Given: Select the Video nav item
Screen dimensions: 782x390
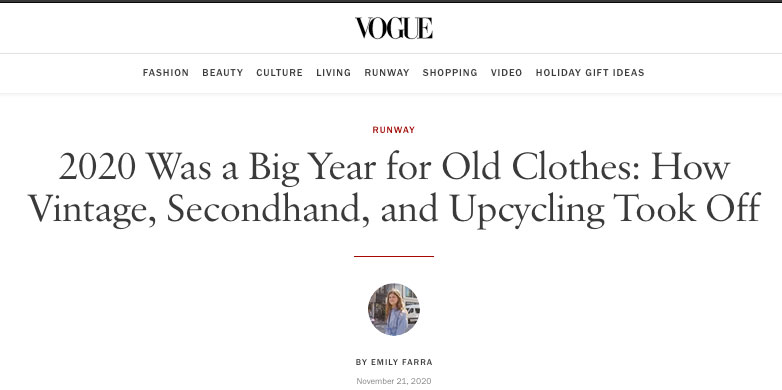Looking at the screenshot, I should coord(507,73).
